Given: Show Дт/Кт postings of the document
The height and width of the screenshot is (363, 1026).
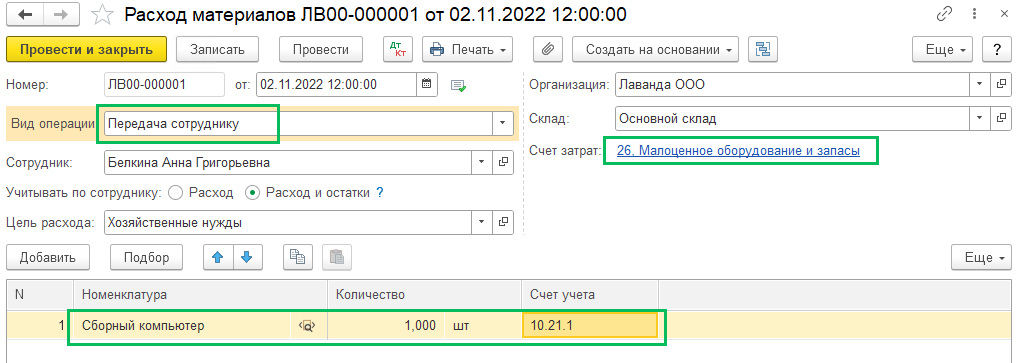Looking at the screenshot, I should pyautogui.click(x=398, y=49).
